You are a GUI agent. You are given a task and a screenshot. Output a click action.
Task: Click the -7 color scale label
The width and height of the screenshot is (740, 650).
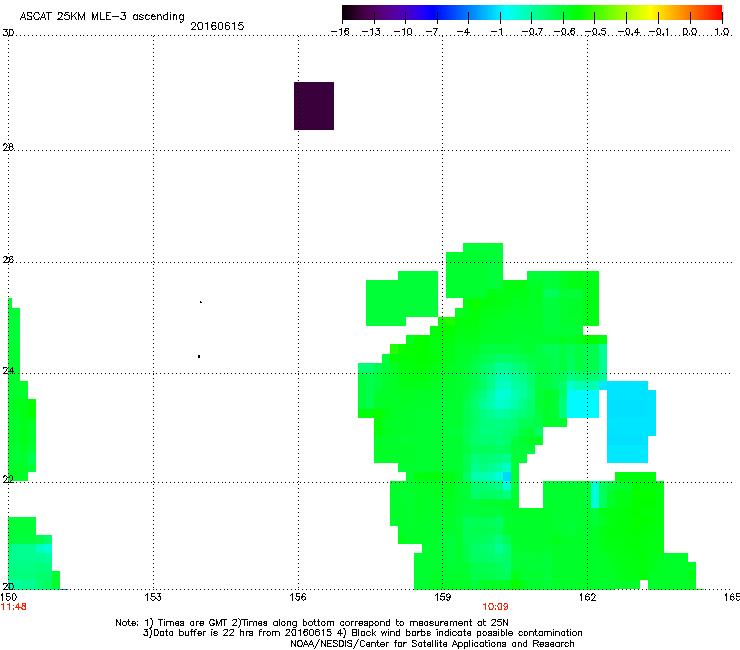[x=433, y=32]
